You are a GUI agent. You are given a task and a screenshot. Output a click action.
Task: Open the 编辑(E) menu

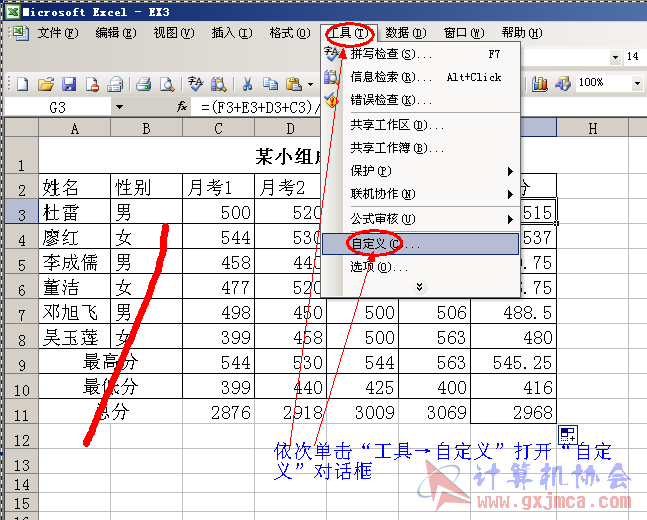tap(116, 33)
